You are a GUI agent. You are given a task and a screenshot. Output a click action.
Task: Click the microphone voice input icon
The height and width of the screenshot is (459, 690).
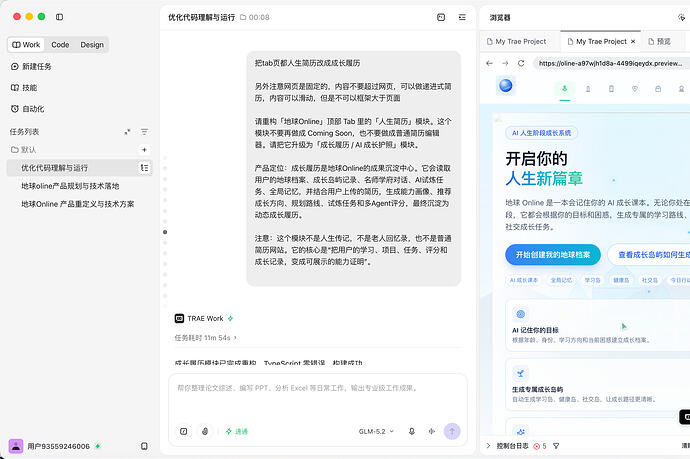pyautogui.click(x=411, y=431)
